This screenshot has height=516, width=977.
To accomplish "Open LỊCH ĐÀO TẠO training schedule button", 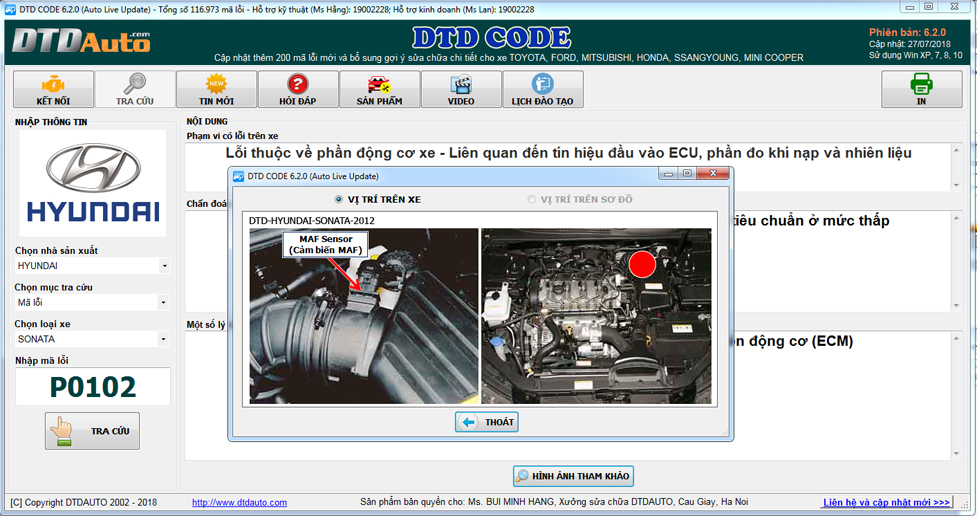I will point(543,89).
